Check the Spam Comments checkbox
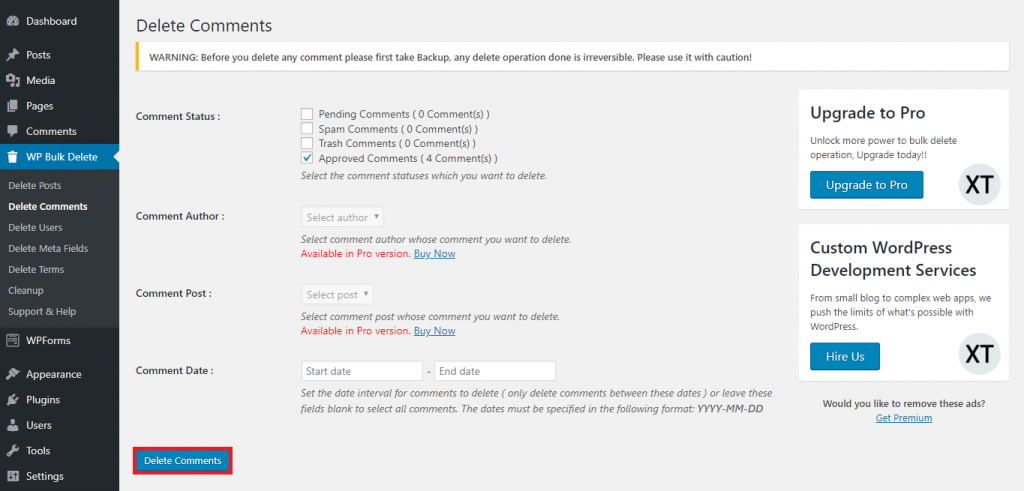 (307, 129)
